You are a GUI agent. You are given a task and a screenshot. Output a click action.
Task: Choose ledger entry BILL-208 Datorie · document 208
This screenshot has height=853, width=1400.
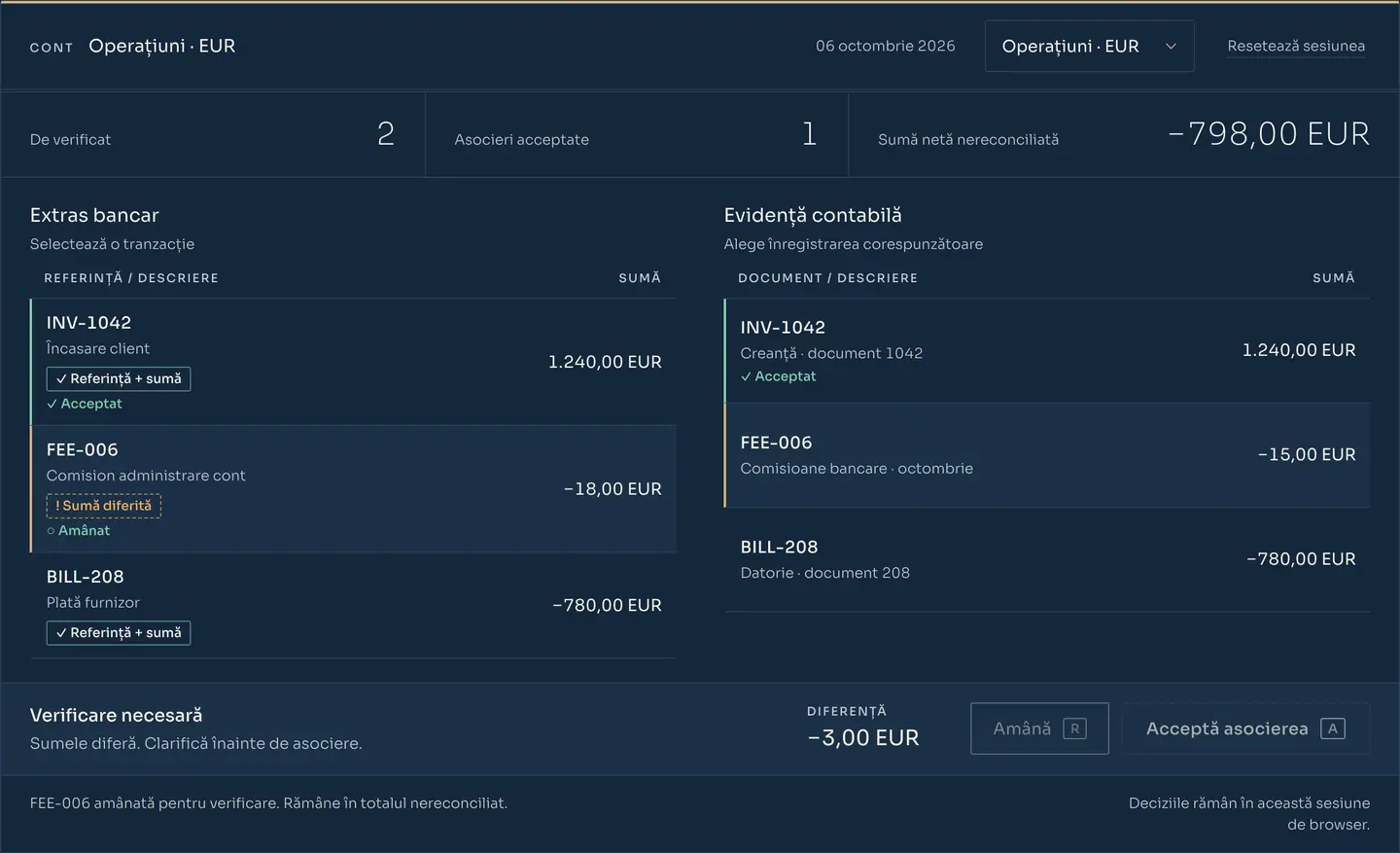click(1047, 559)
